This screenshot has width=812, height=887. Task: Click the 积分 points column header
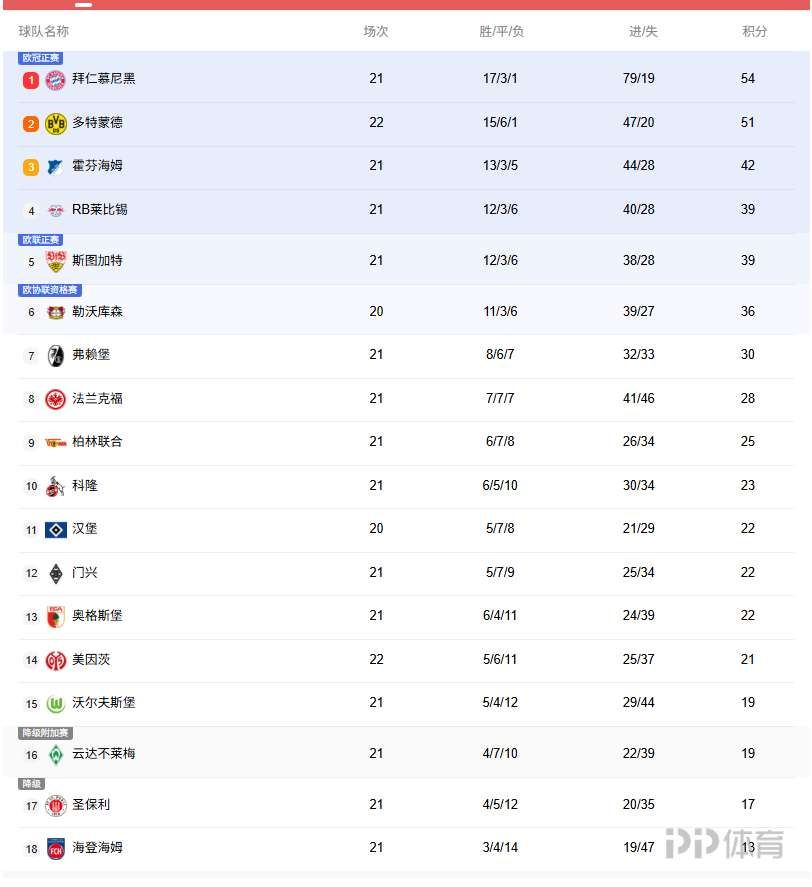pos(755,31)
